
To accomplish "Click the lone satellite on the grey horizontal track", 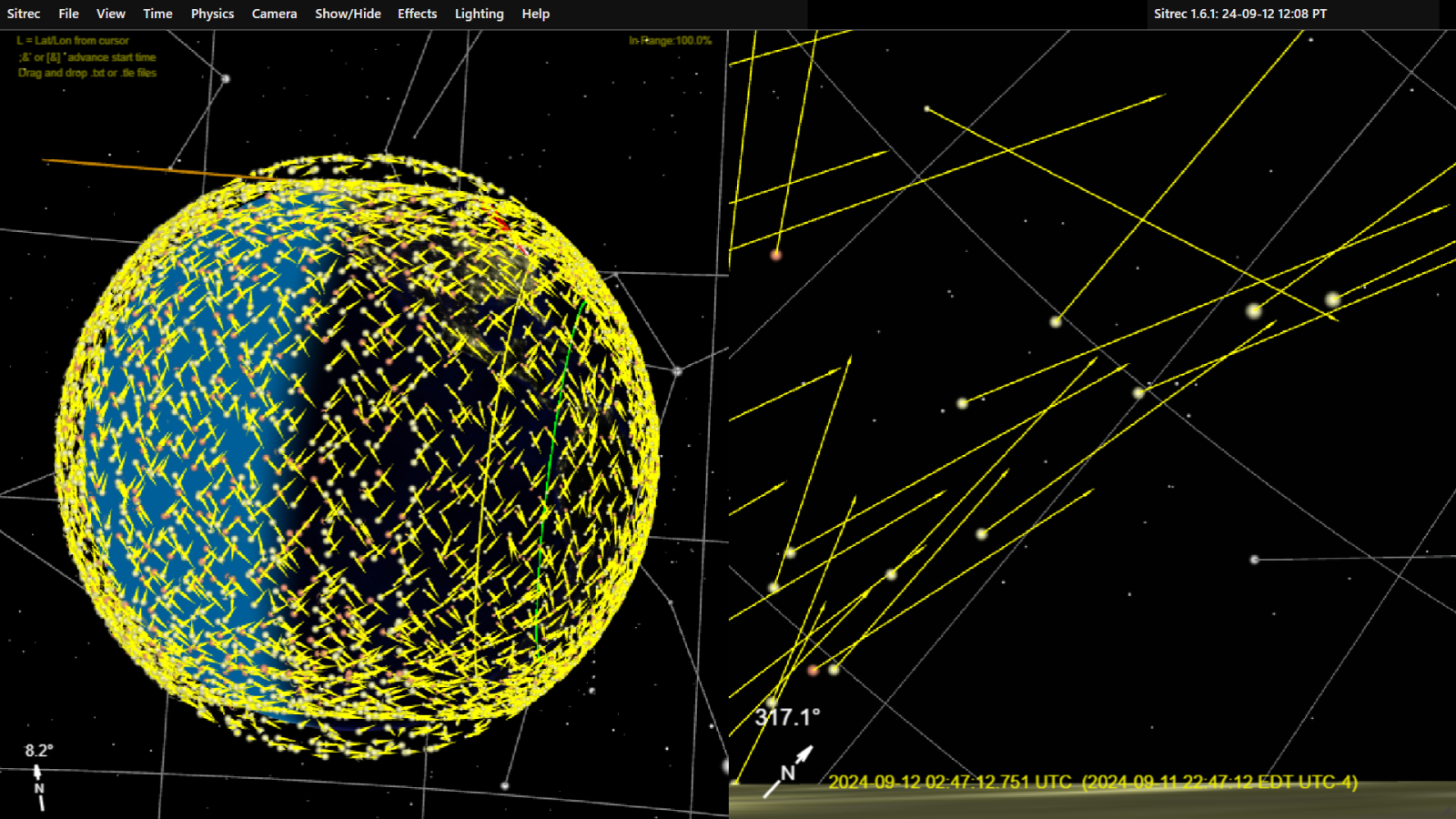I will pyautogui.click(x=1254, y=560).
